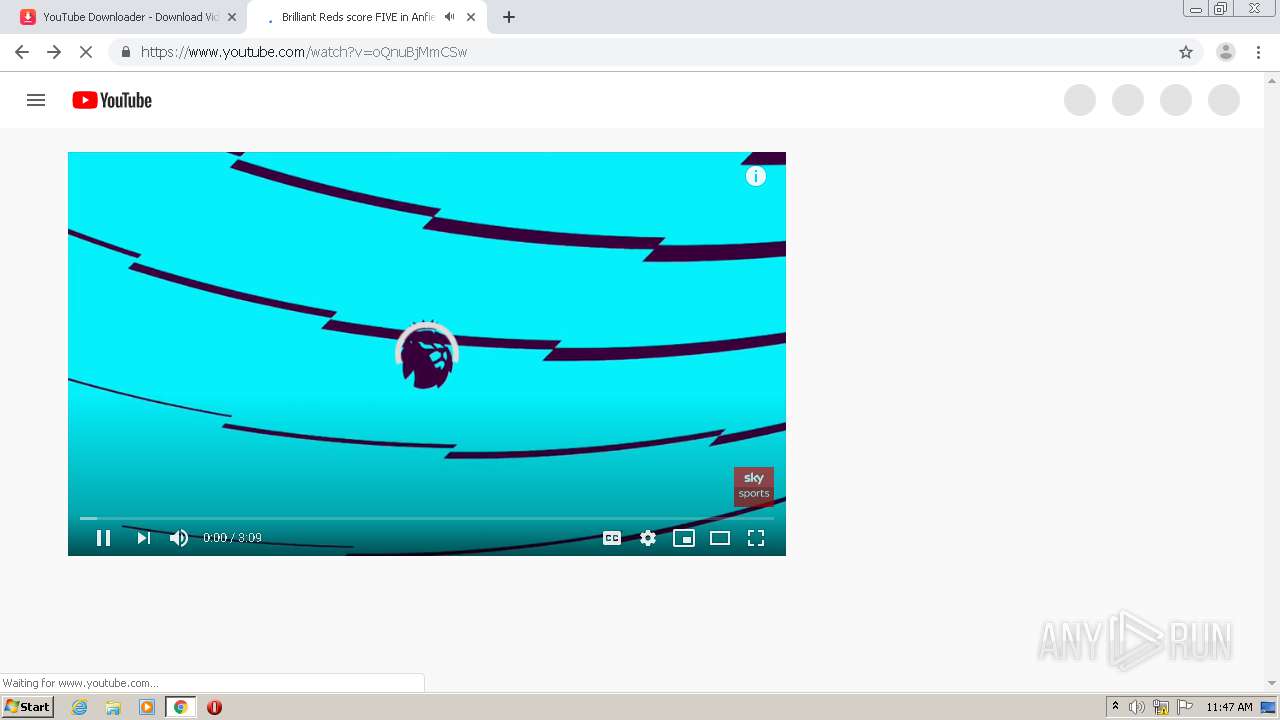
Task: Pause the video playback
Action: coord(103,538)
